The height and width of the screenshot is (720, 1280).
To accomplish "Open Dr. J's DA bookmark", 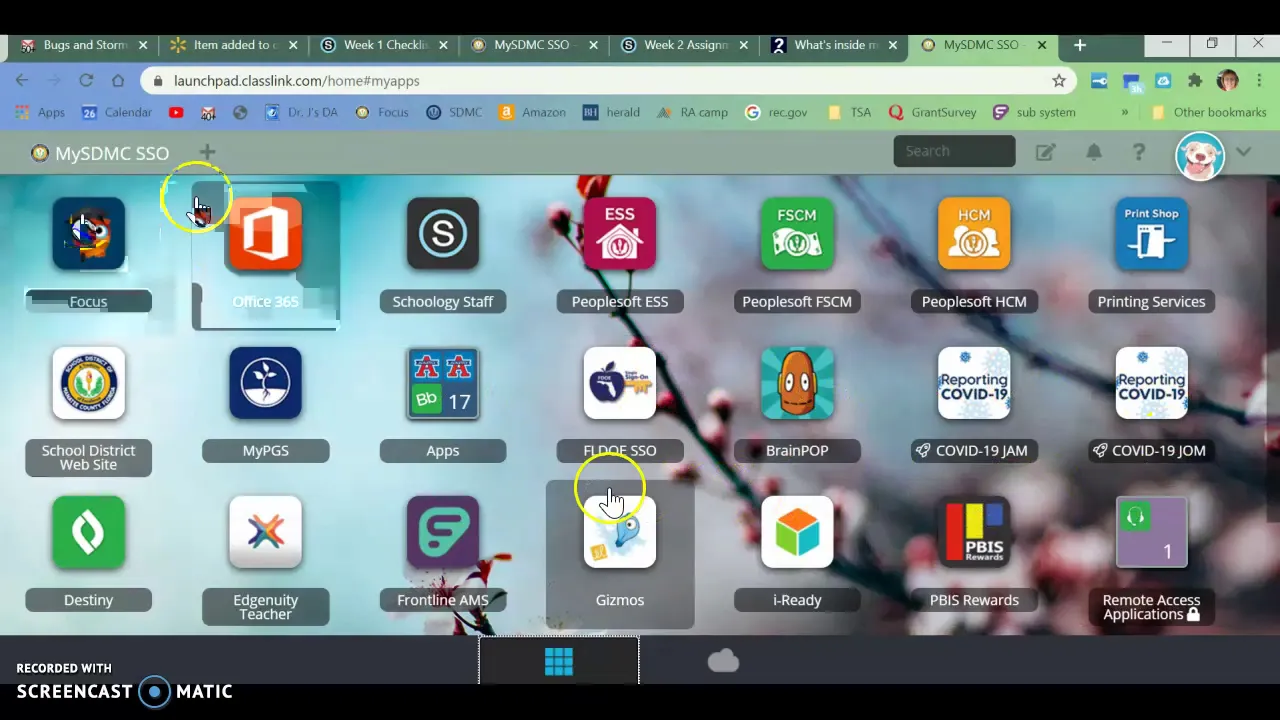I will pyautogui.click(x=301, y=112).
